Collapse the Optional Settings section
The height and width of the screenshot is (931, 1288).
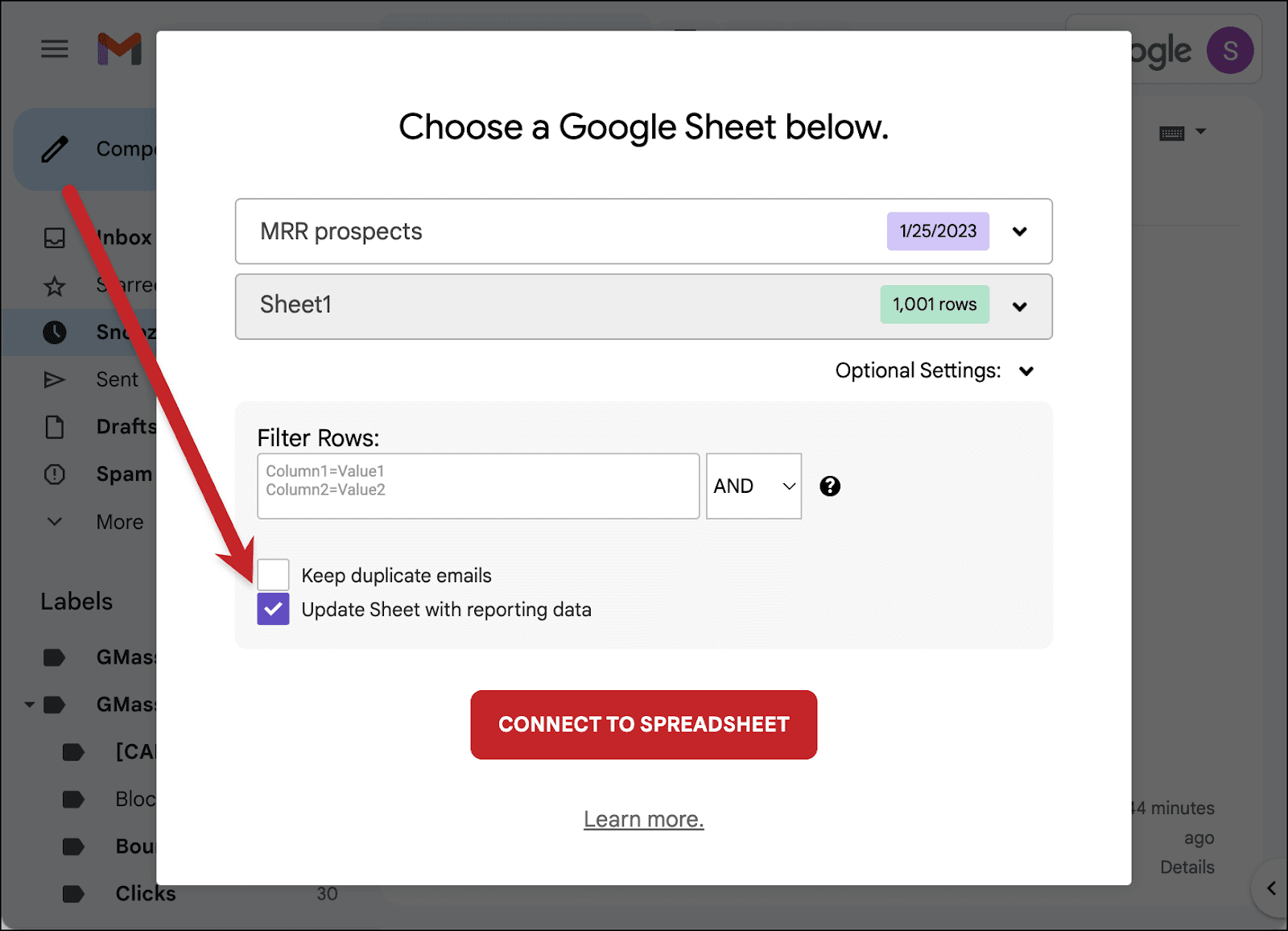1026,371
